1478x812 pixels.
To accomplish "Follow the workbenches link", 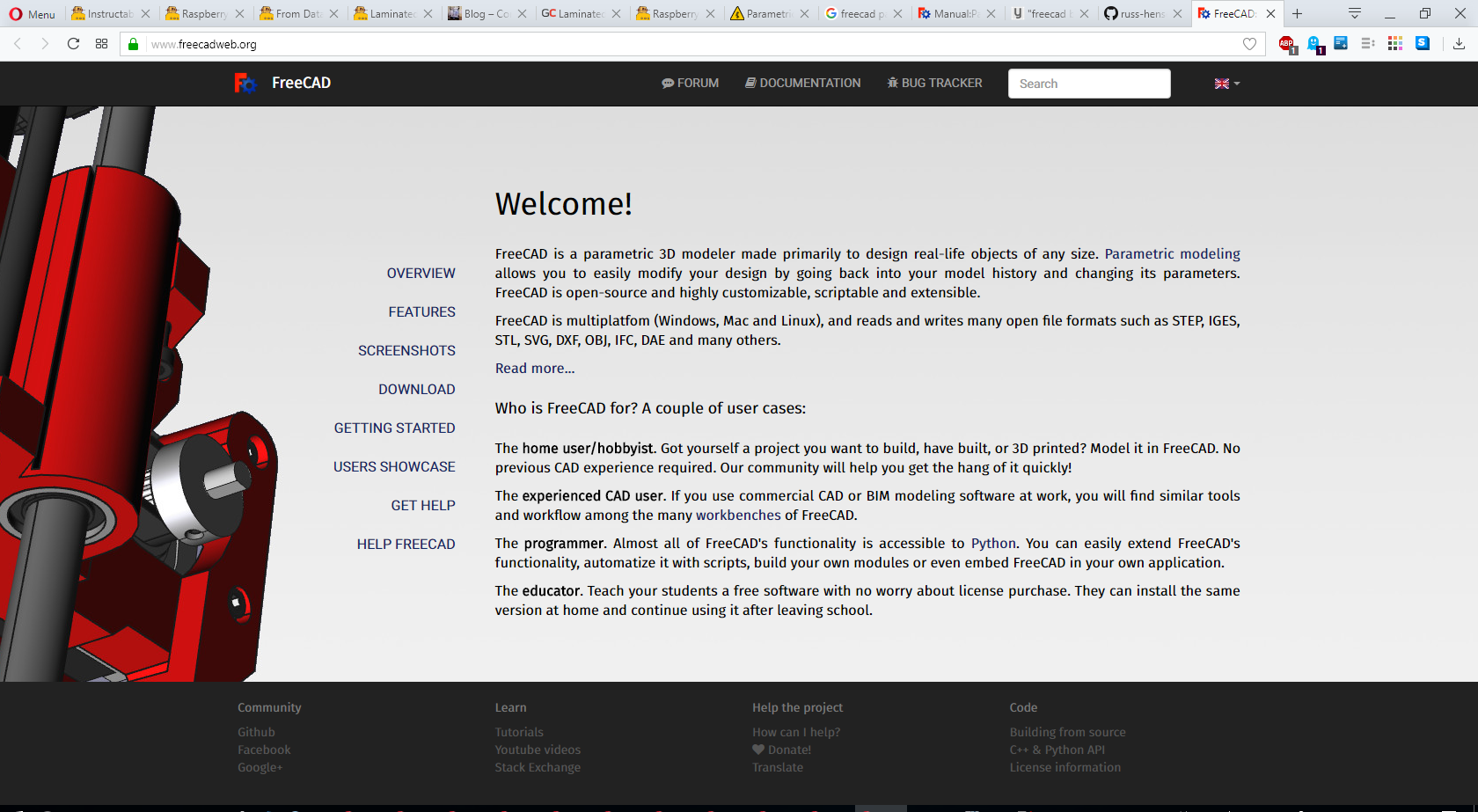I will click(x=738, y=516).
